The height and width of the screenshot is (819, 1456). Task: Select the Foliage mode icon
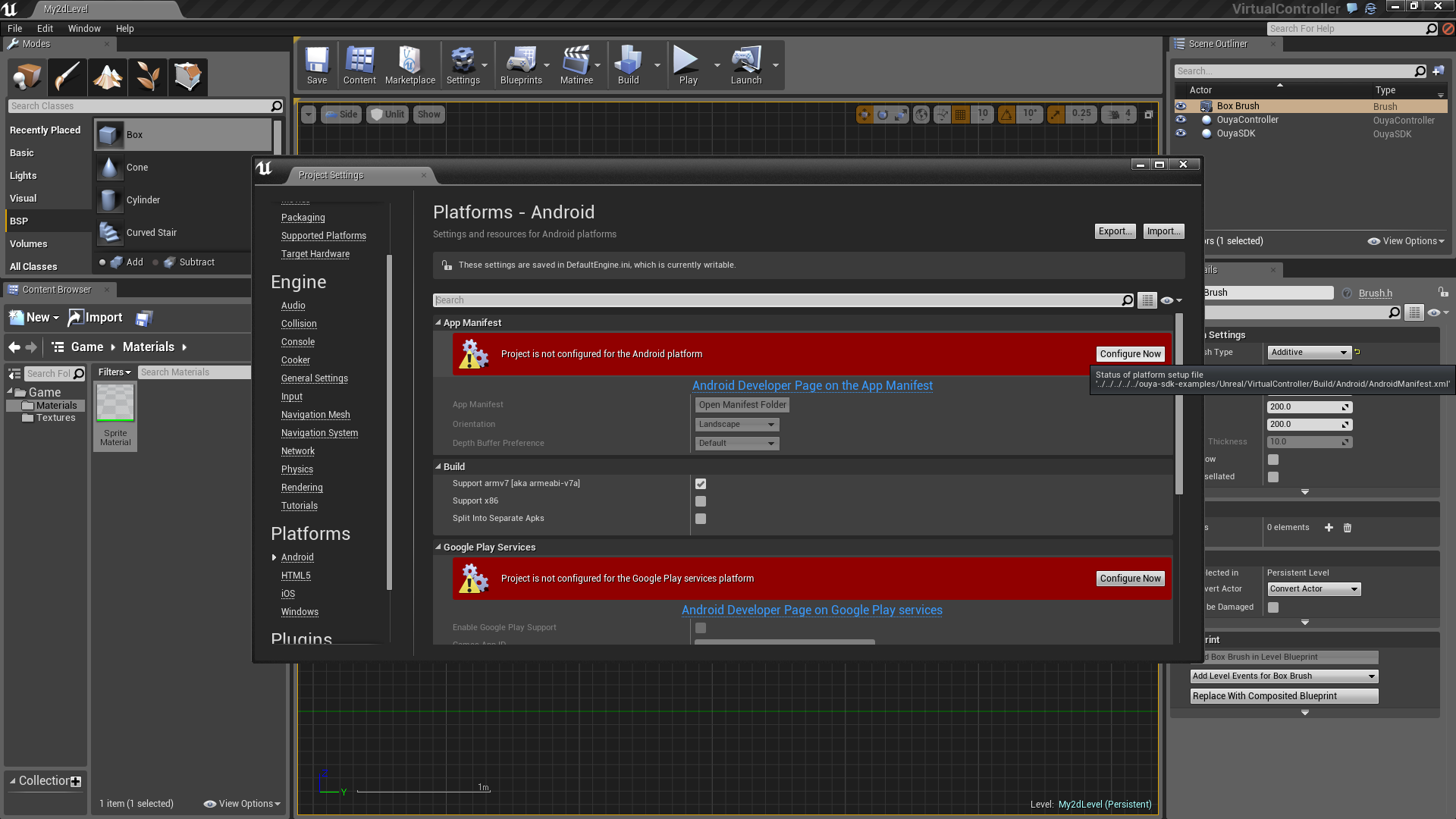click(147, 77)
